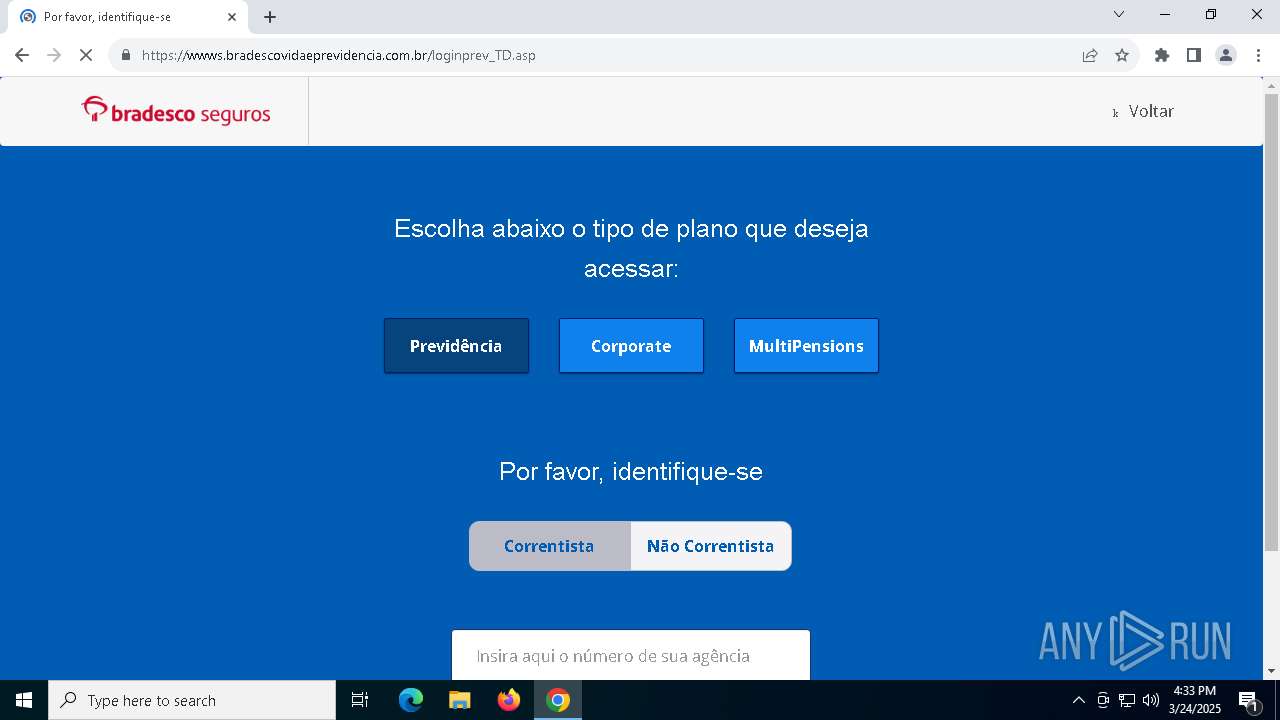Click the taskbar clock showing 4:33 PM

[x=1195, y=700]
